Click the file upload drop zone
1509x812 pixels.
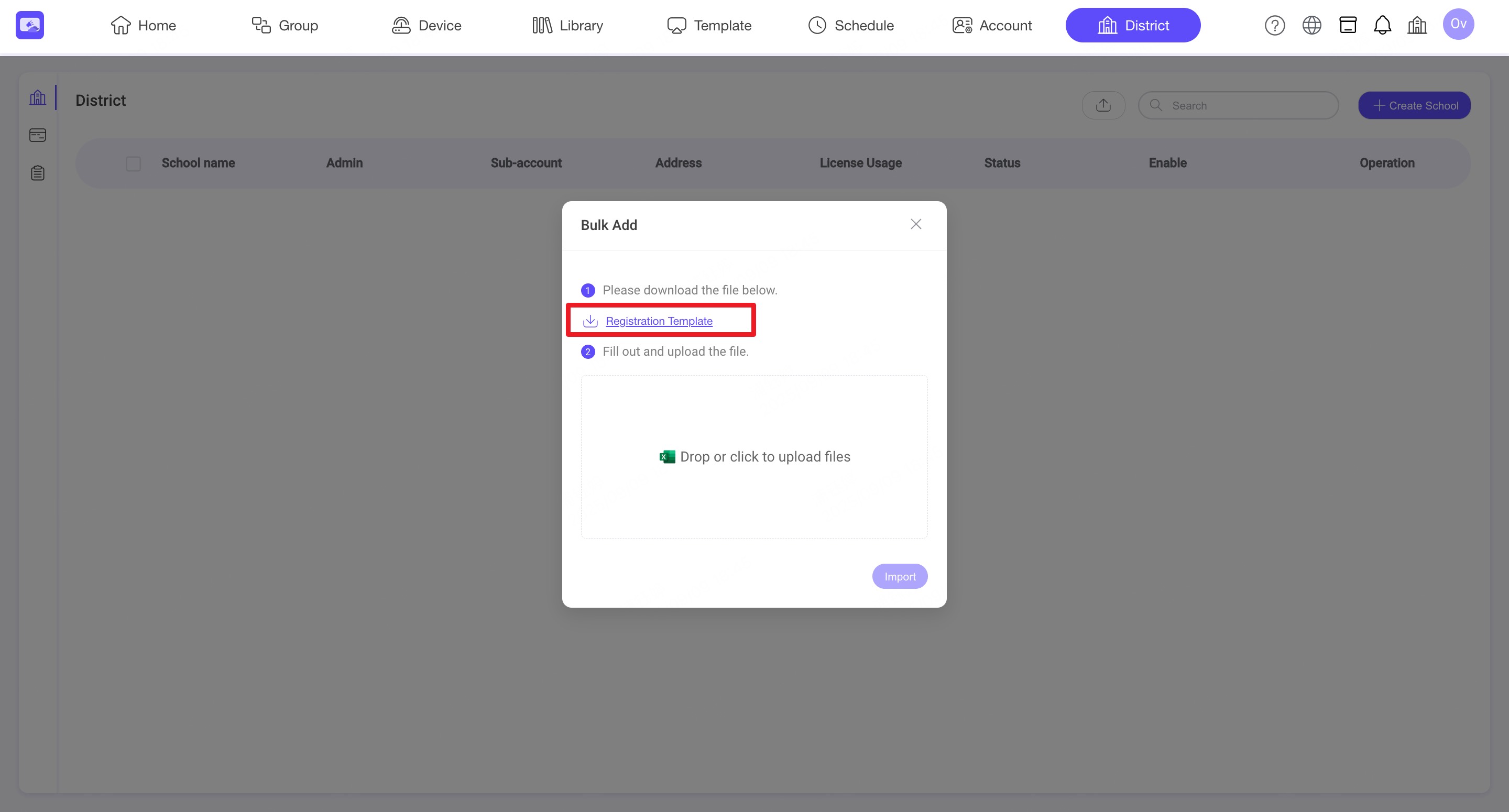pos(754,456)
